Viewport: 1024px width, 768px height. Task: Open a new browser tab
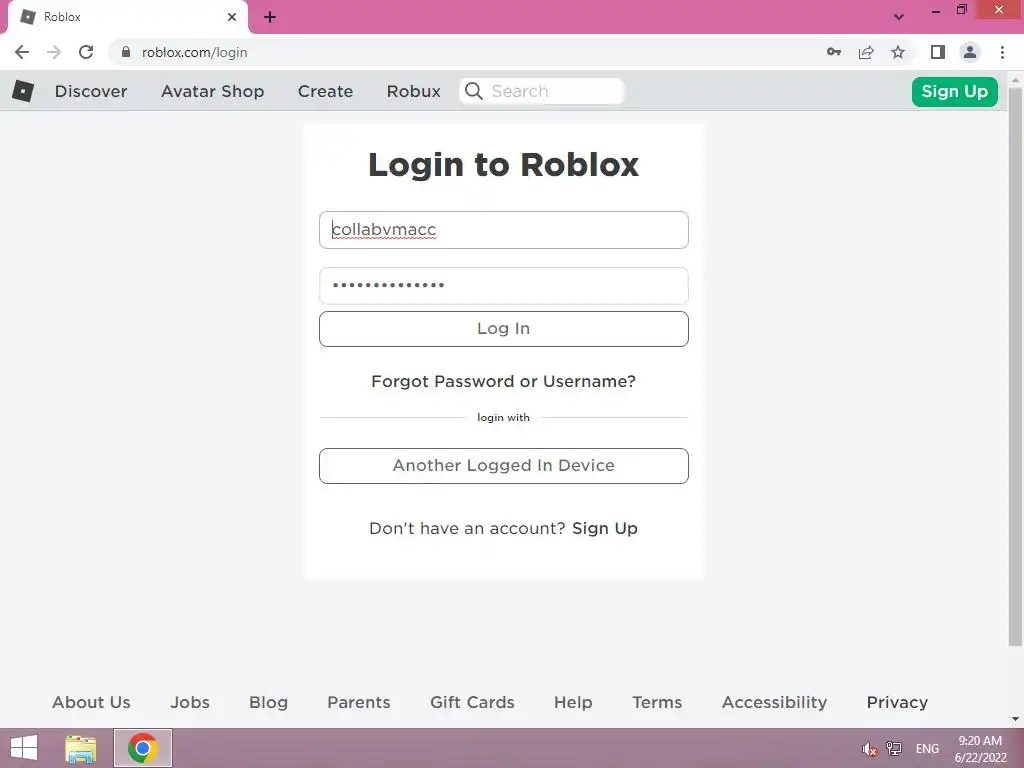(x=270, y=17)
